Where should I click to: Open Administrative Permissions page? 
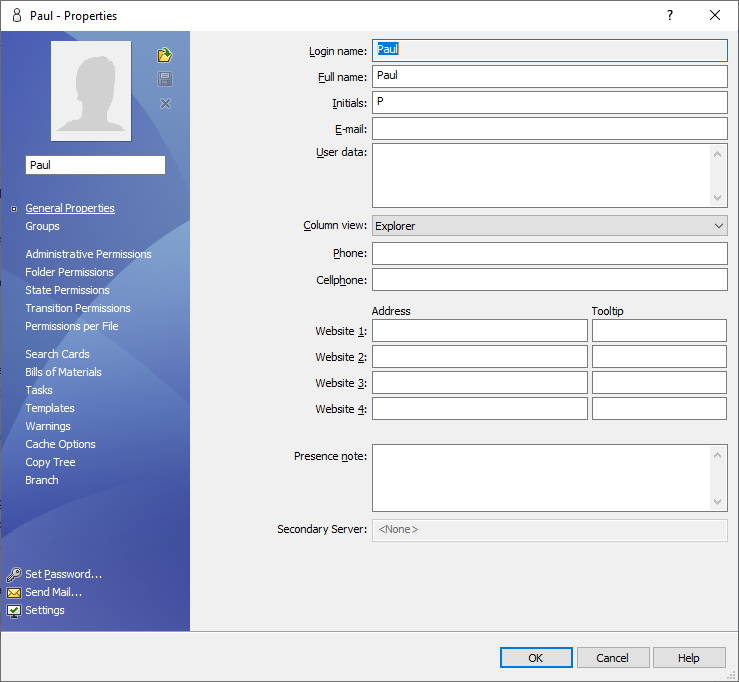pos(88,254)
